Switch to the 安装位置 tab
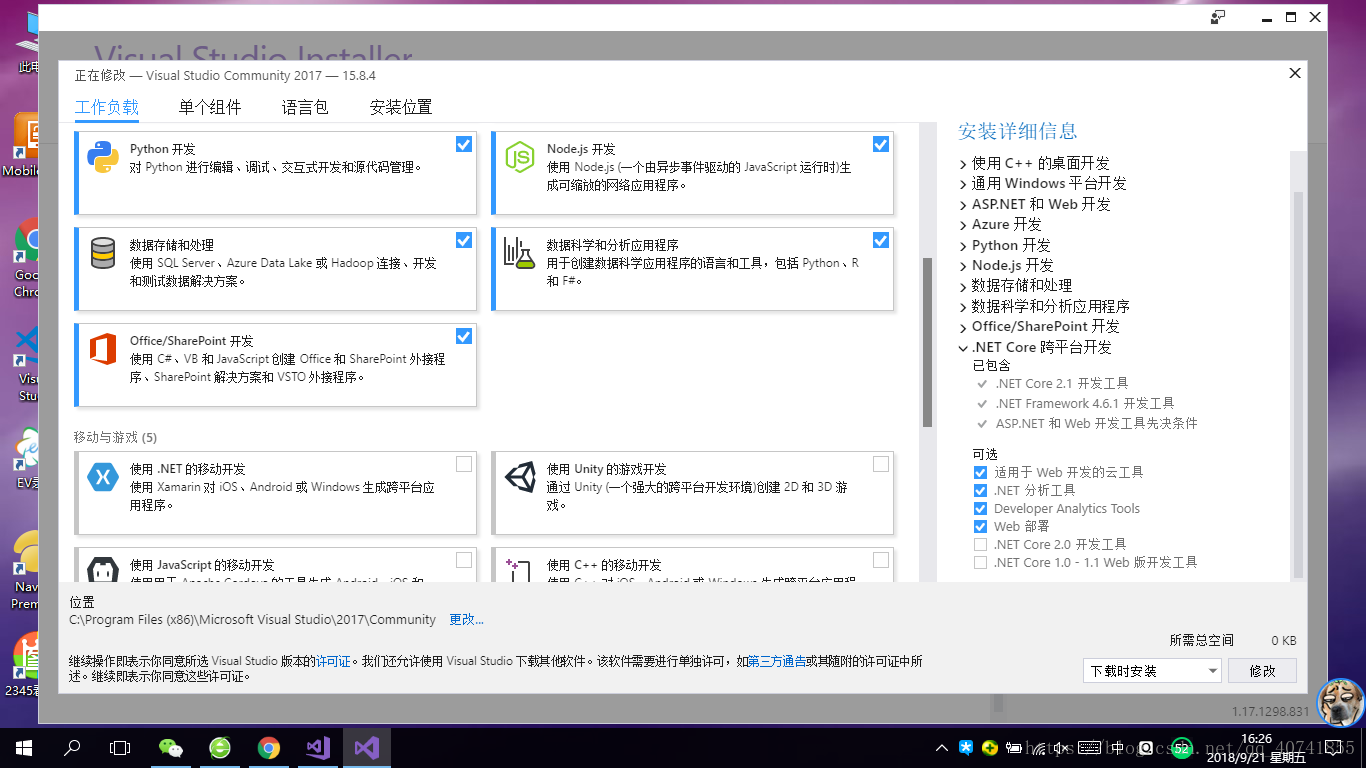The width and height of the screenshot is (1366, 768). 401,108
